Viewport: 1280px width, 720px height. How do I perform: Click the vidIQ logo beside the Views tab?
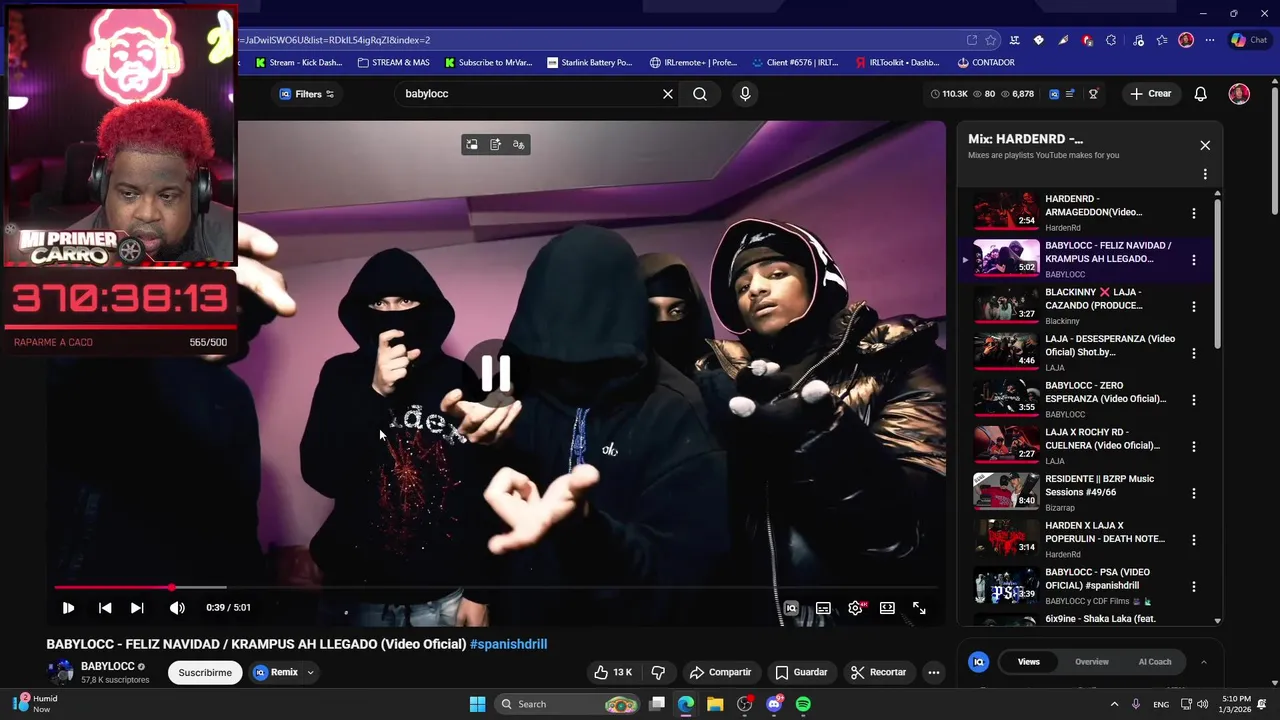point(979,662)
